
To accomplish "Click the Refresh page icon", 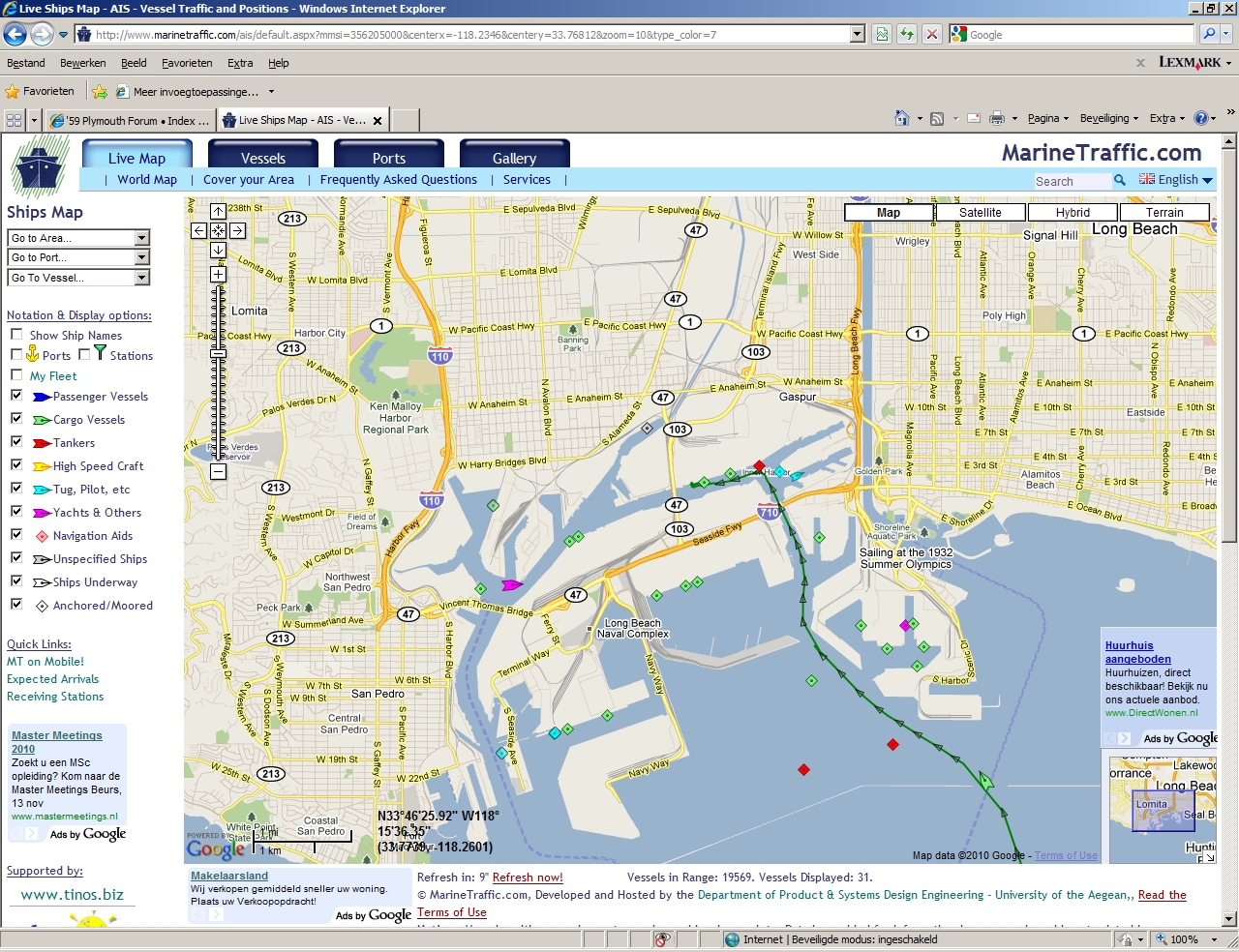I will 906,35.
